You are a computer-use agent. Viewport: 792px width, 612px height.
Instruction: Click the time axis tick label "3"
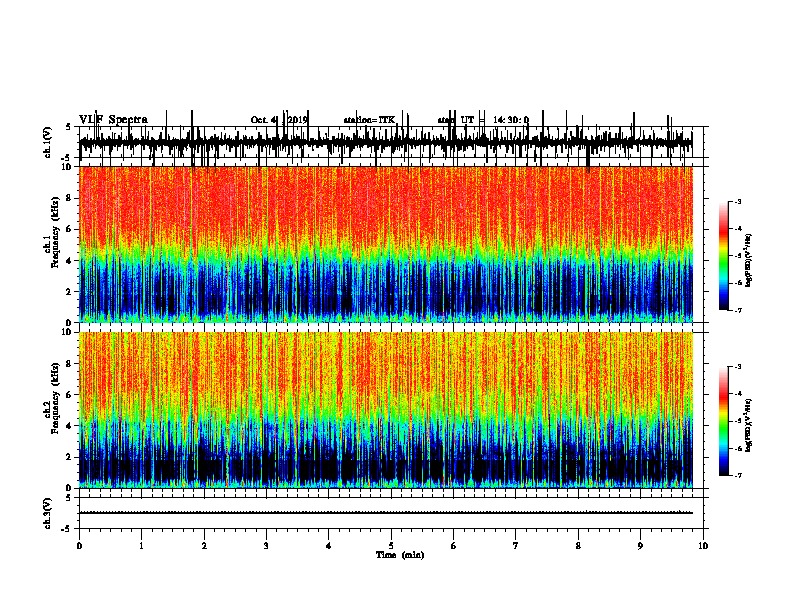click(266, 546)
